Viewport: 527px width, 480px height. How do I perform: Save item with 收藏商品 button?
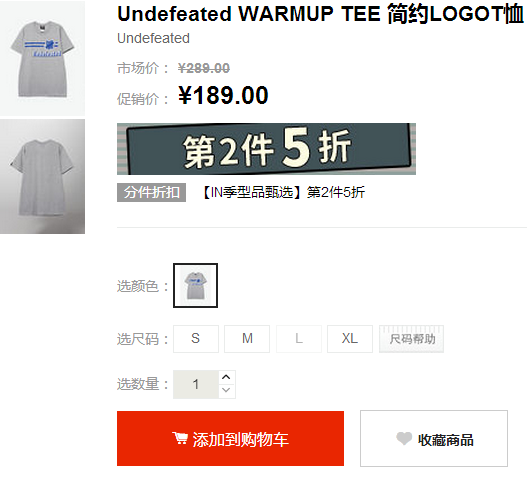pyautogui.click(x=434, y=438)
